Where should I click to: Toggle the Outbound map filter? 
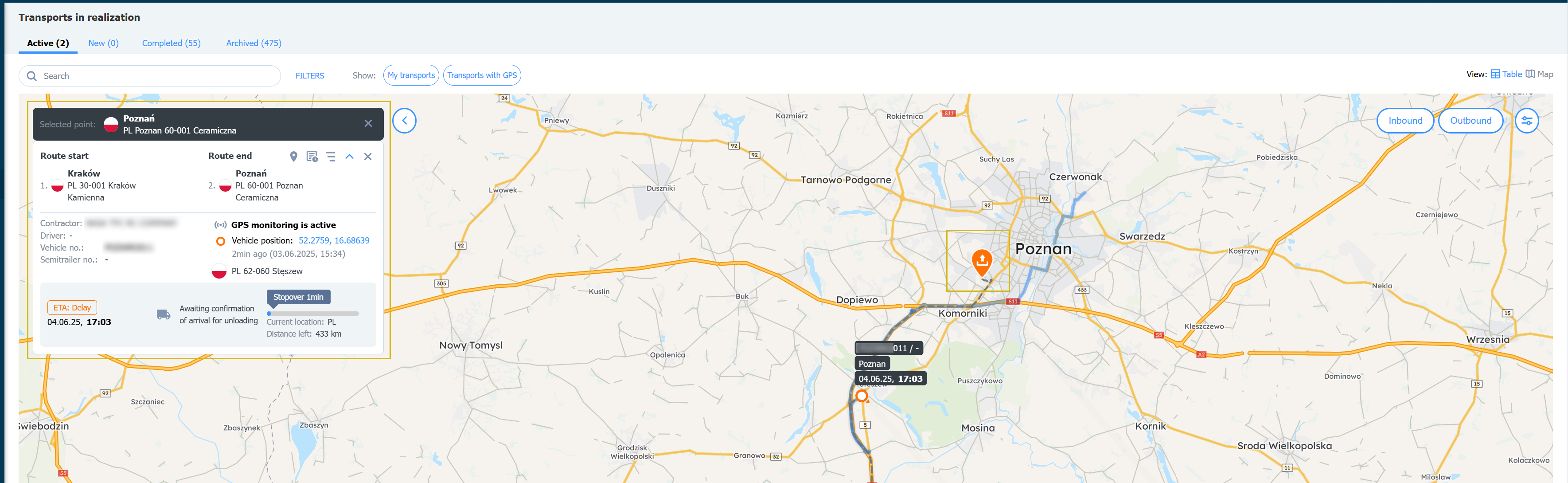(x=1470, y=121)
